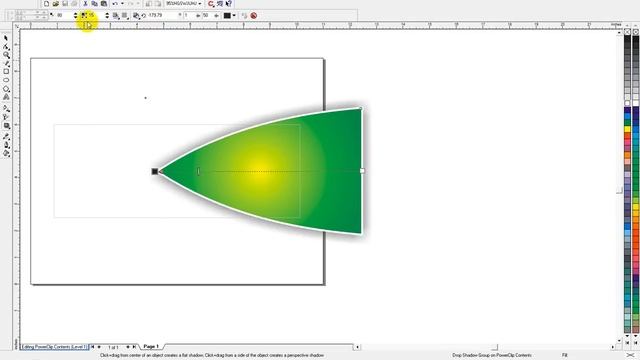Click the Undo arrow icon
The width and height of the screenshot is (640, 360).
115,4
